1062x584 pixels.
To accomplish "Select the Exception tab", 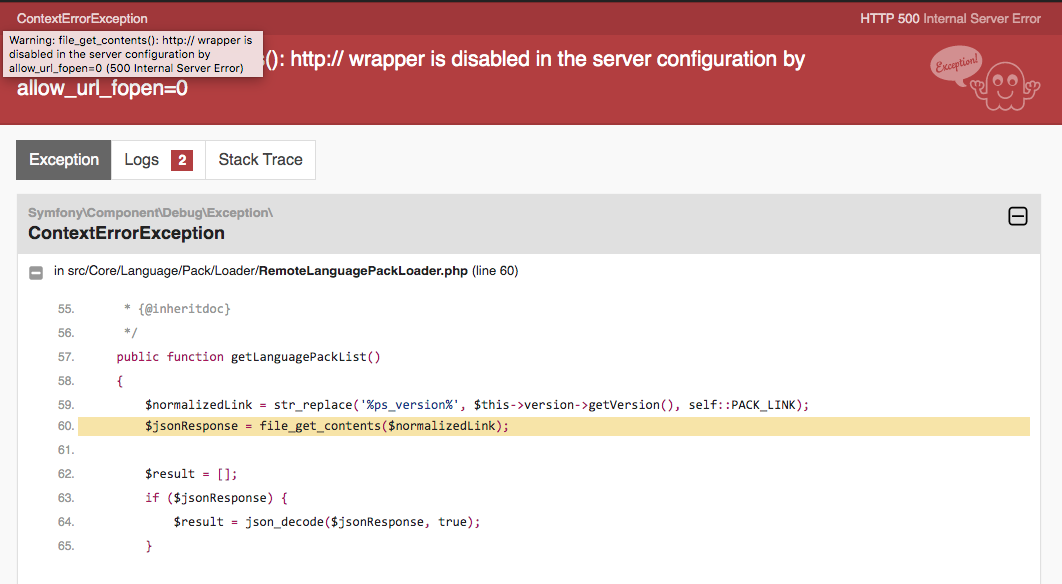I will tap(64, 160).
